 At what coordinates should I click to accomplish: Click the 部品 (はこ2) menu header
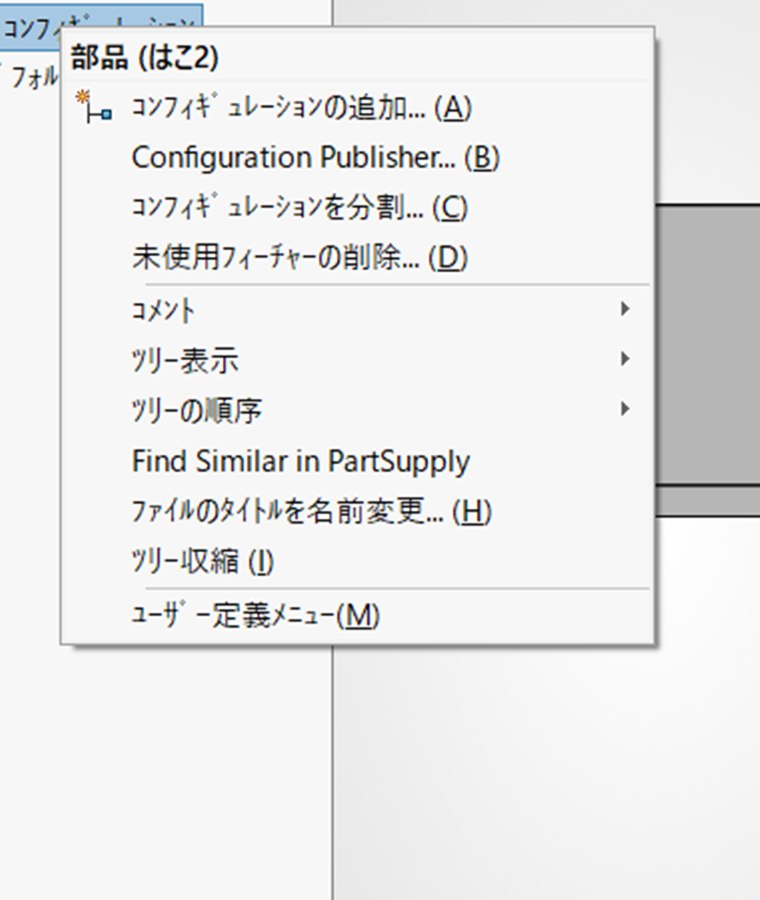click(144, 57)
